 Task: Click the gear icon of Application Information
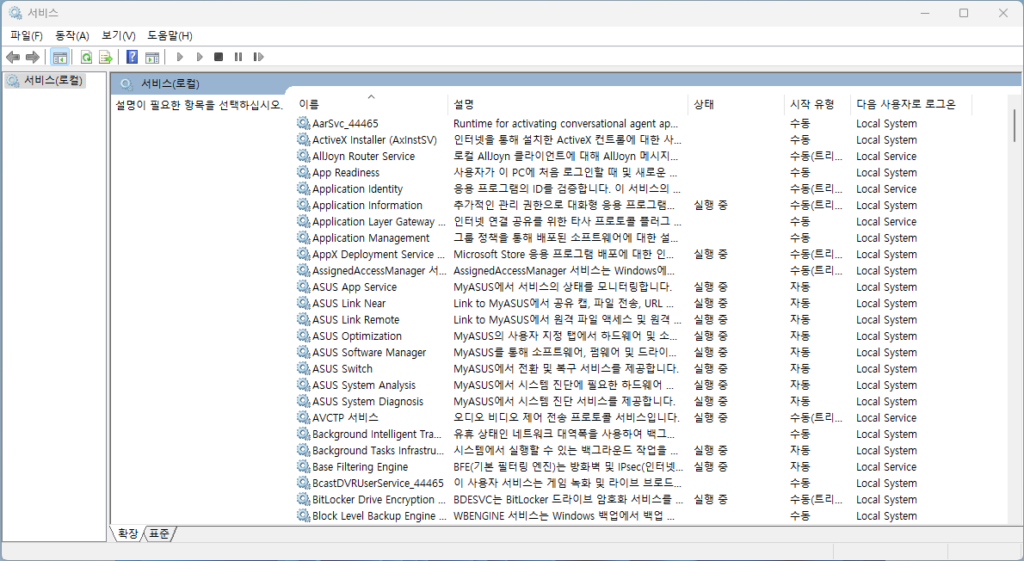[x=303, y=205]
